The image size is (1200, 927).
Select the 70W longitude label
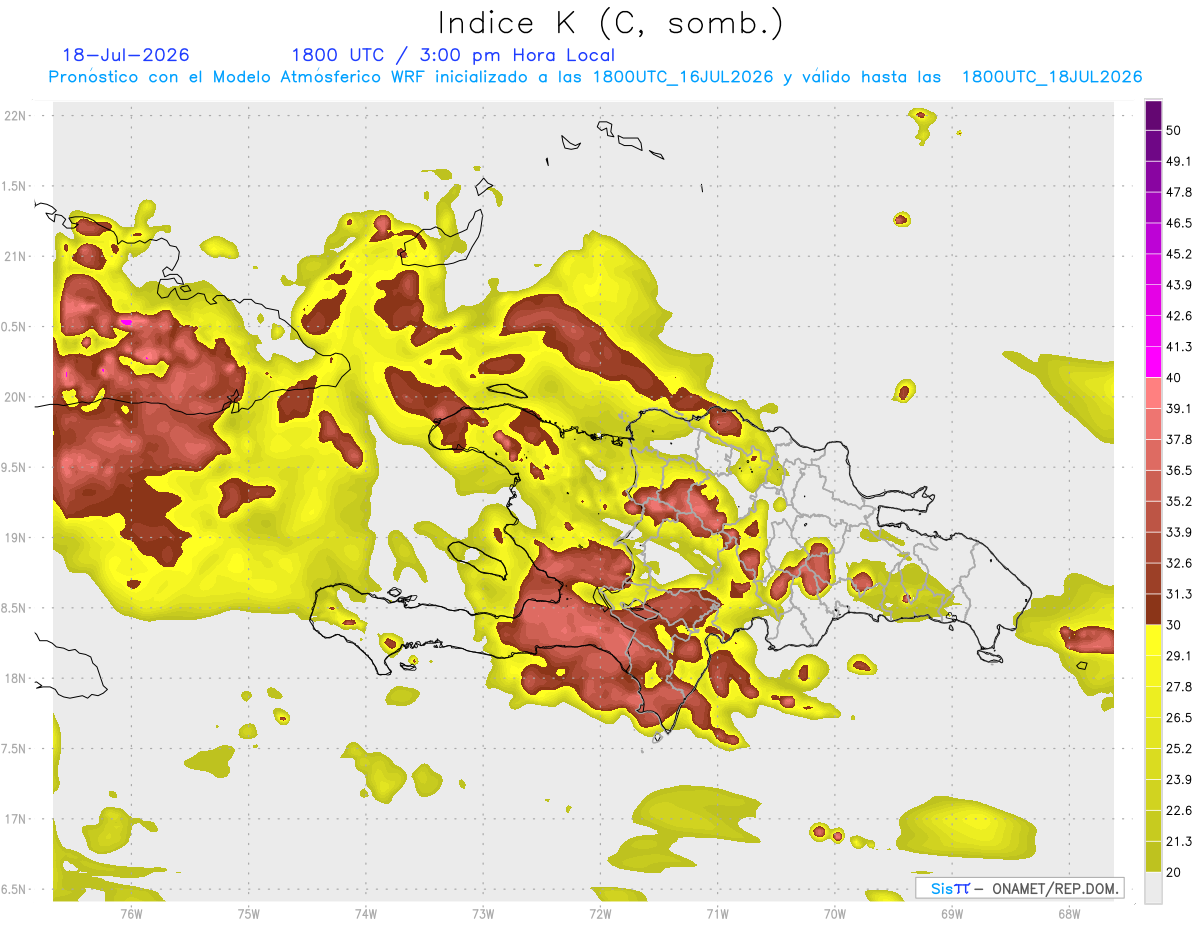click(835, 913)
